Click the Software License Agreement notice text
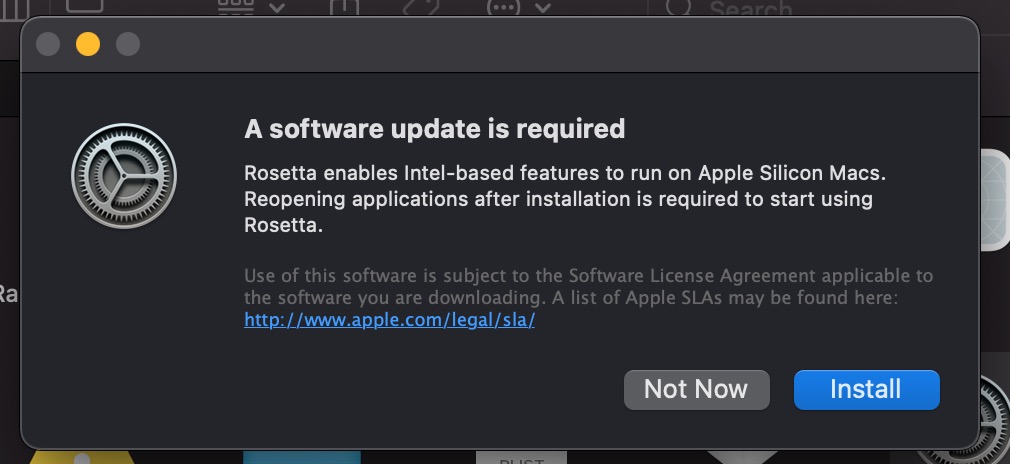1010x464 pixels. point(588,286)
